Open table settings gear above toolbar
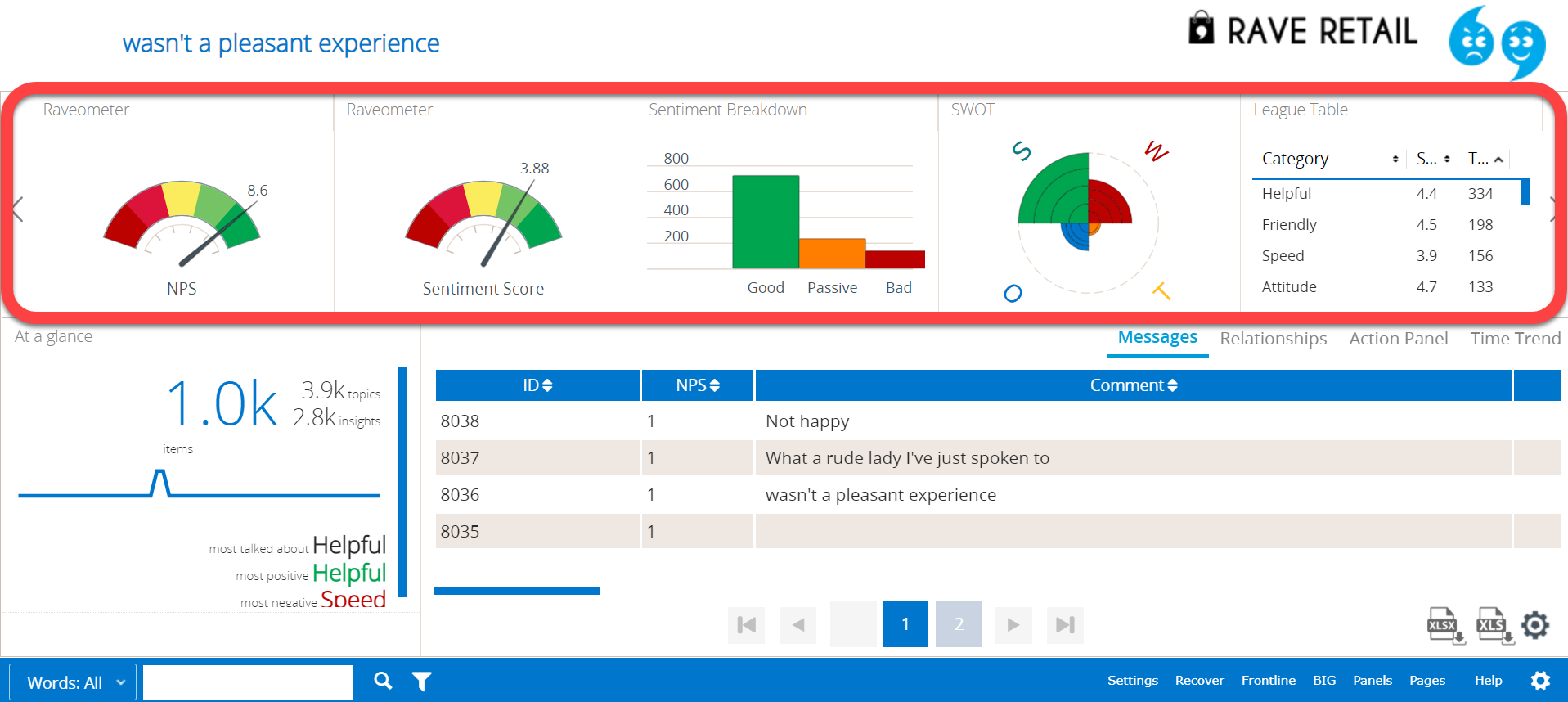The image size is (1568, 702). click(x=1535, y=625)
